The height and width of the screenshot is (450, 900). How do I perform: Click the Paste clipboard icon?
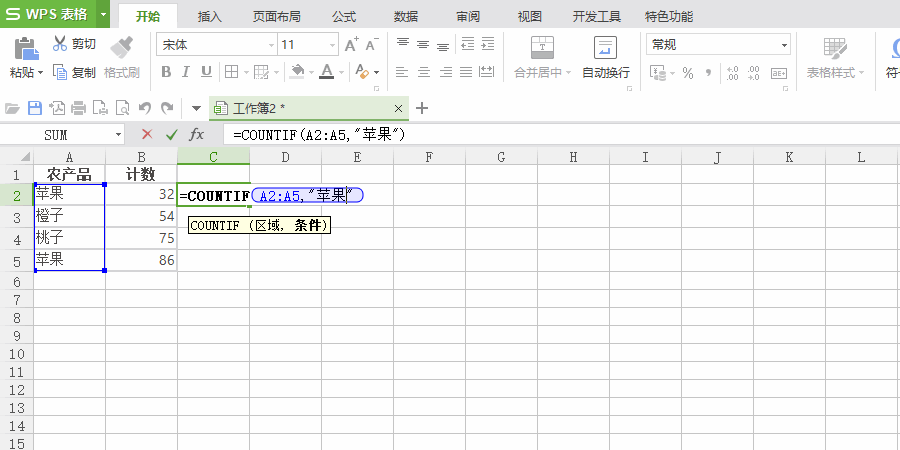click(x=26, y=49)
